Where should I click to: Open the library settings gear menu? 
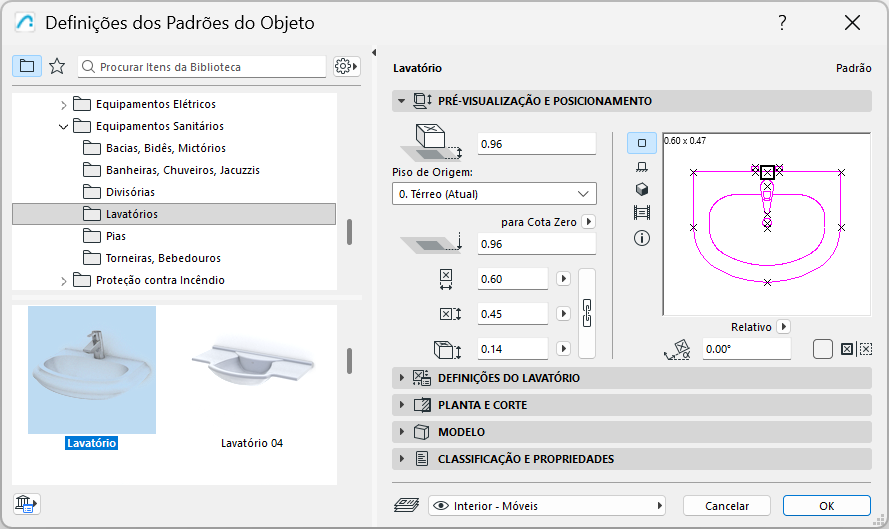click(x=346, y=67)
